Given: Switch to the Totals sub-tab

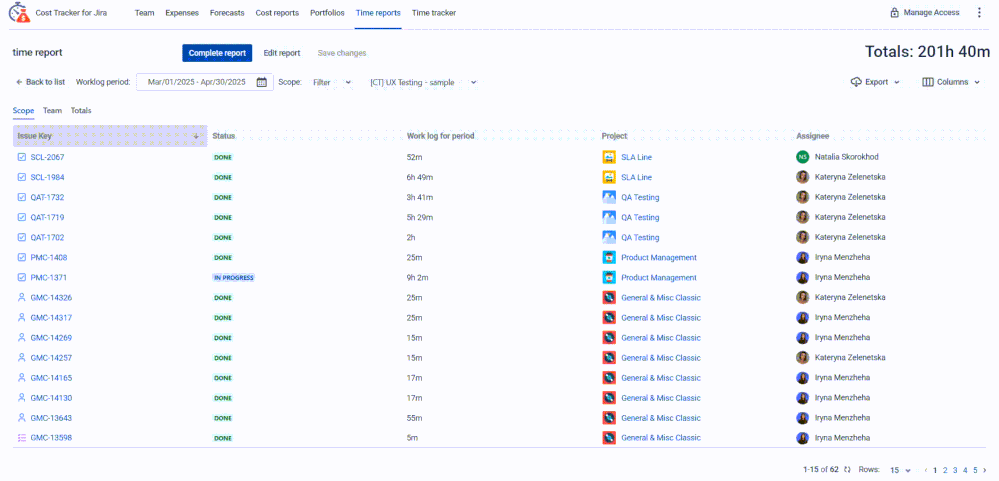Looking at the screenshot, I should 81,111.
